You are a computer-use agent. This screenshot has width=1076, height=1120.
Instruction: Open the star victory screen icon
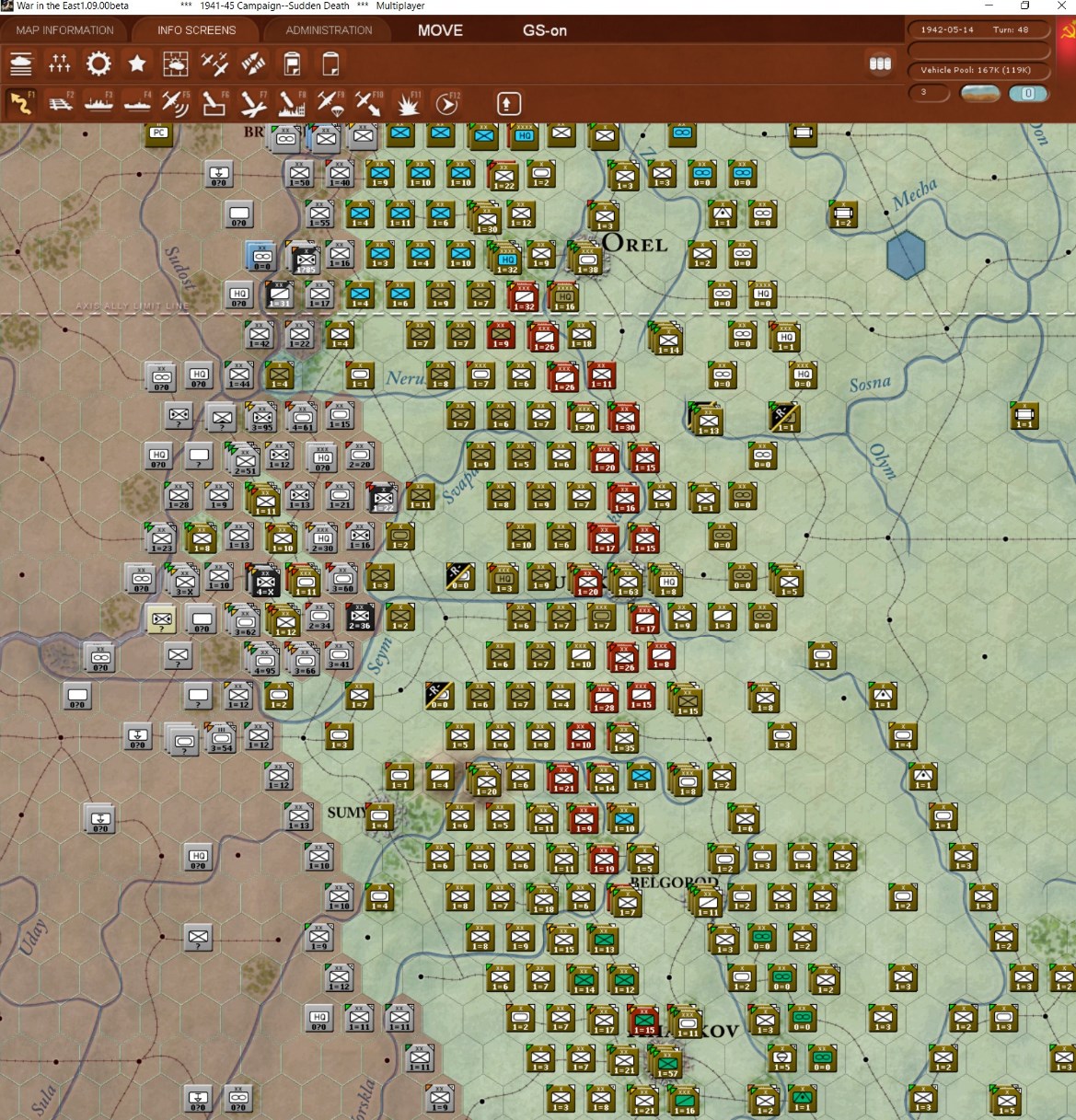[x=137, y=64]
